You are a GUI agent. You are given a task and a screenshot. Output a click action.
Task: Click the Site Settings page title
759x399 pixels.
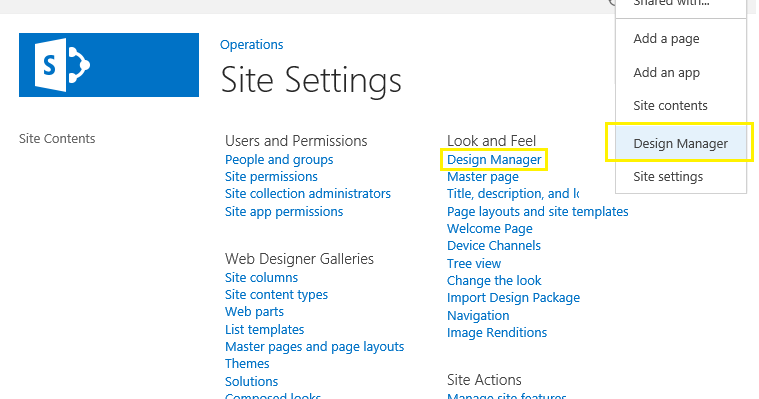(311, 80)
